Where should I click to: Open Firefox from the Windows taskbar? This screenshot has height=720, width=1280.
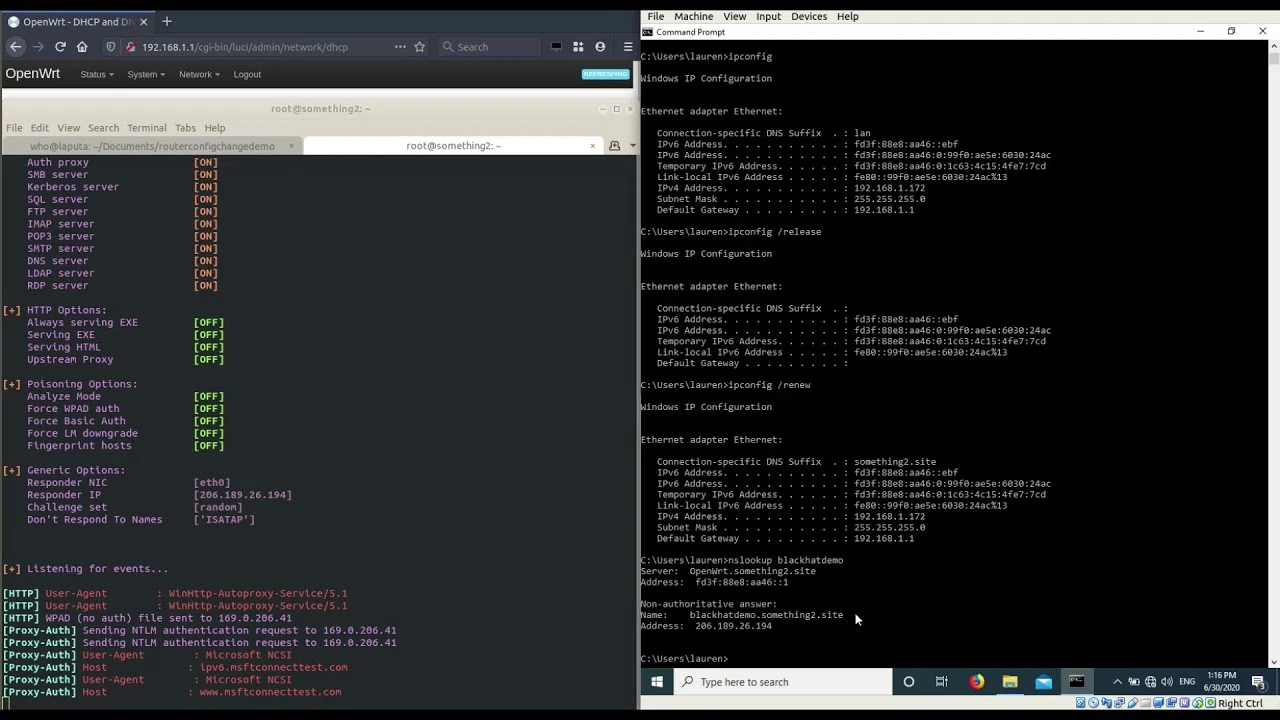976,682
